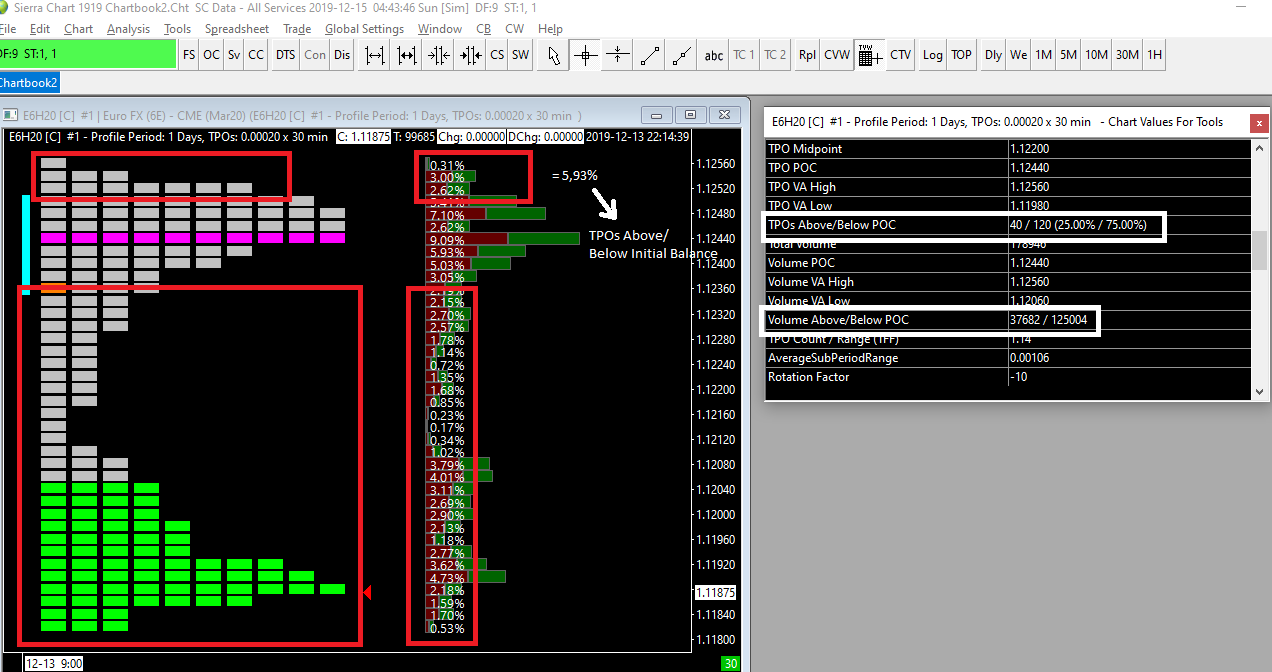
Task: Switch to the 1H timeframe
Action: point(1154,55)
